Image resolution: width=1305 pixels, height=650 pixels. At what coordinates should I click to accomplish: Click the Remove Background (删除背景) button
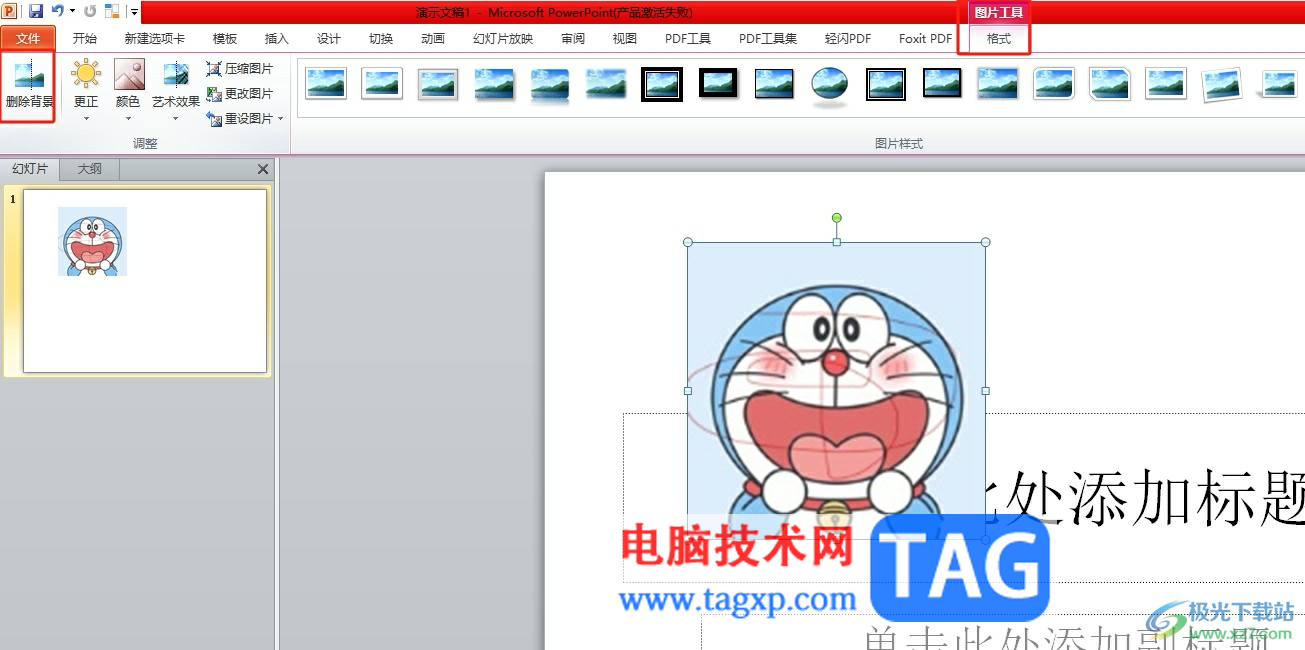(x=29, y=86)
